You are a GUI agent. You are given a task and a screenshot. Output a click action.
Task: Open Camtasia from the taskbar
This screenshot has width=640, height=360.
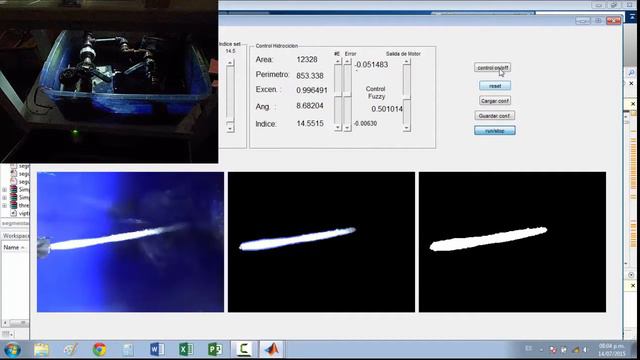244,350
